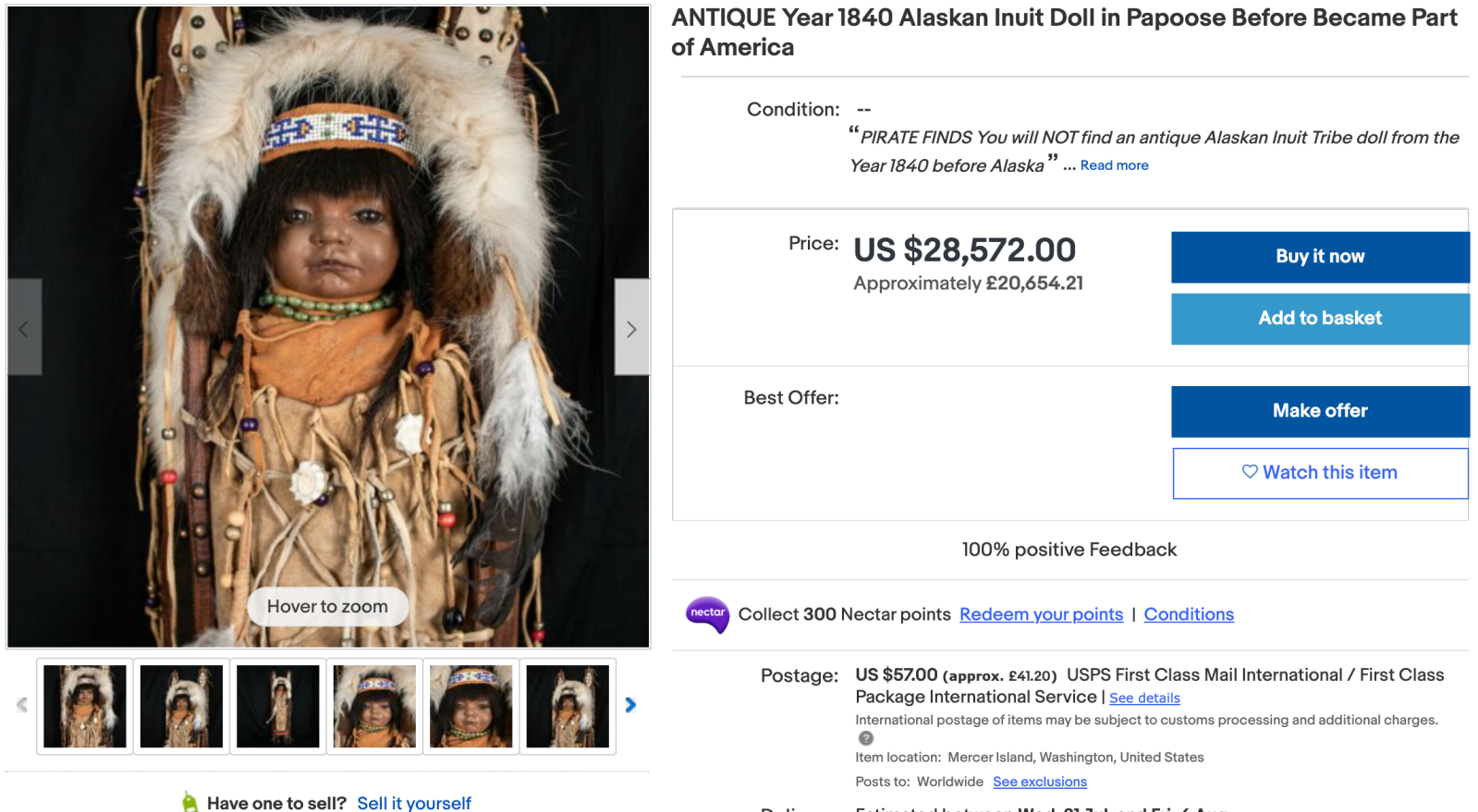Select the third thumbnail showing full doll
The width and height of the screenshot is (1478, 812).
(278, 707)
